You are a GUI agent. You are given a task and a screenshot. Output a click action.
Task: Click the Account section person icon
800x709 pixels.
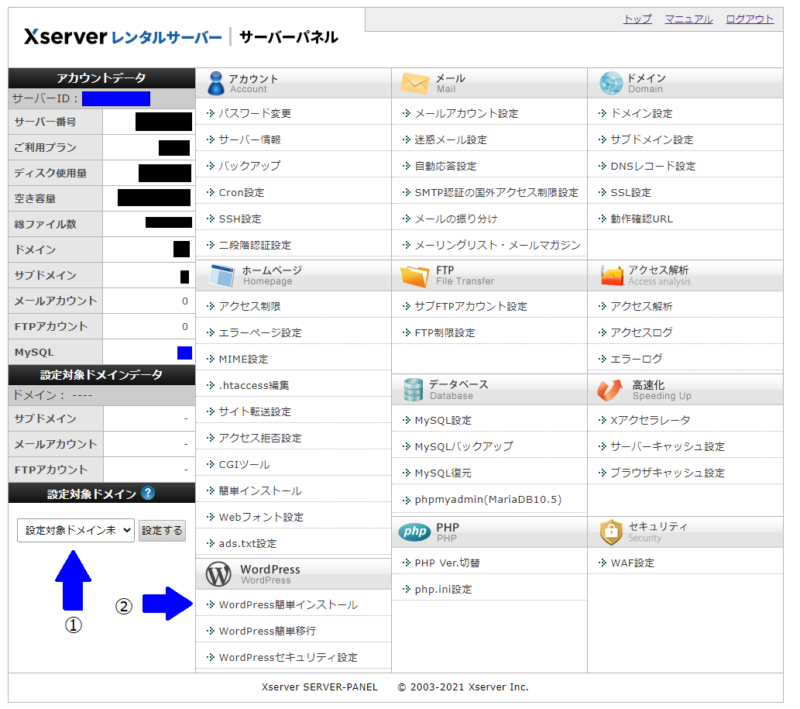click(216, 83)
